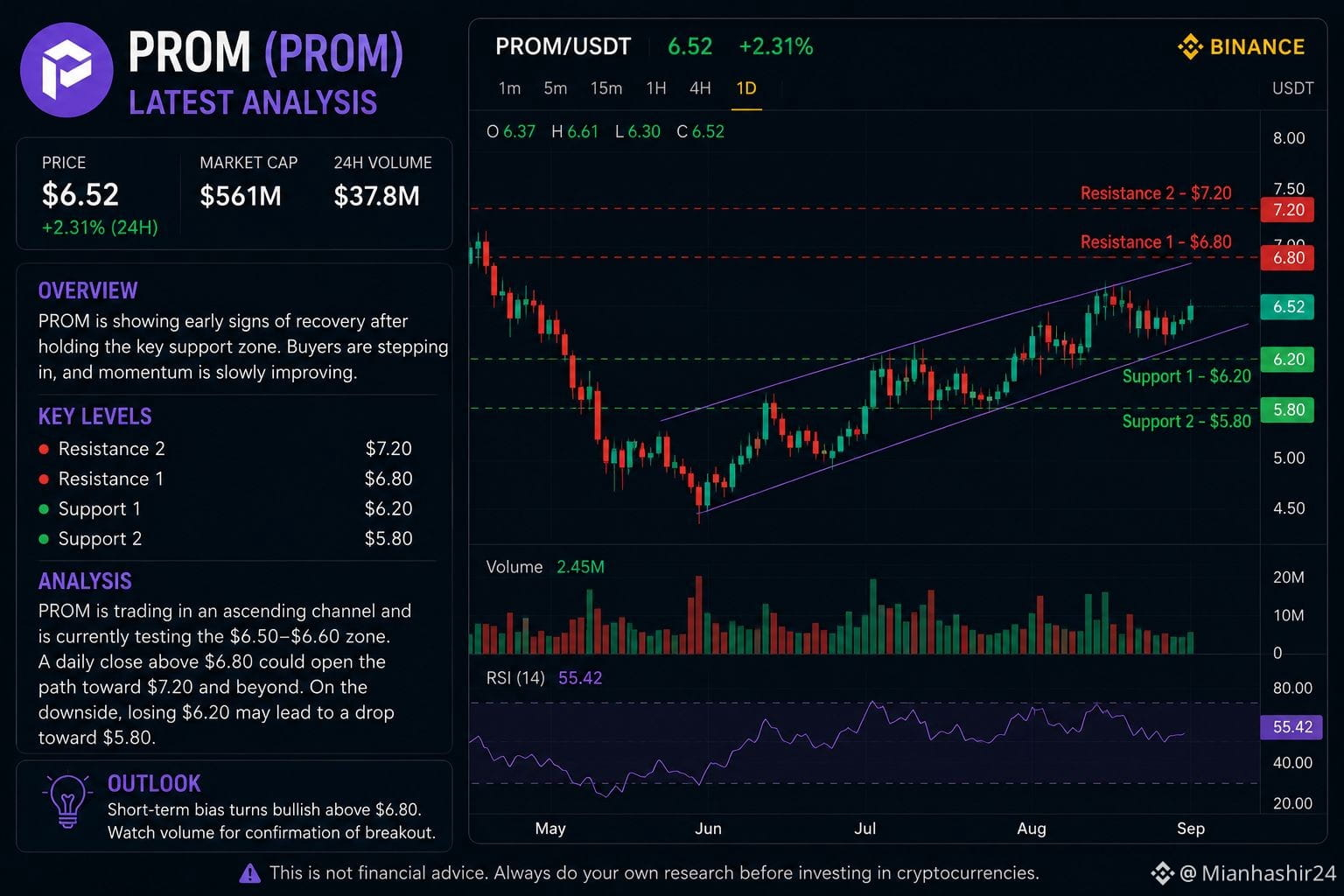Select the 1m timeframe tab
The width and height of the screenshot is (1344, 896).
(509, 88)
